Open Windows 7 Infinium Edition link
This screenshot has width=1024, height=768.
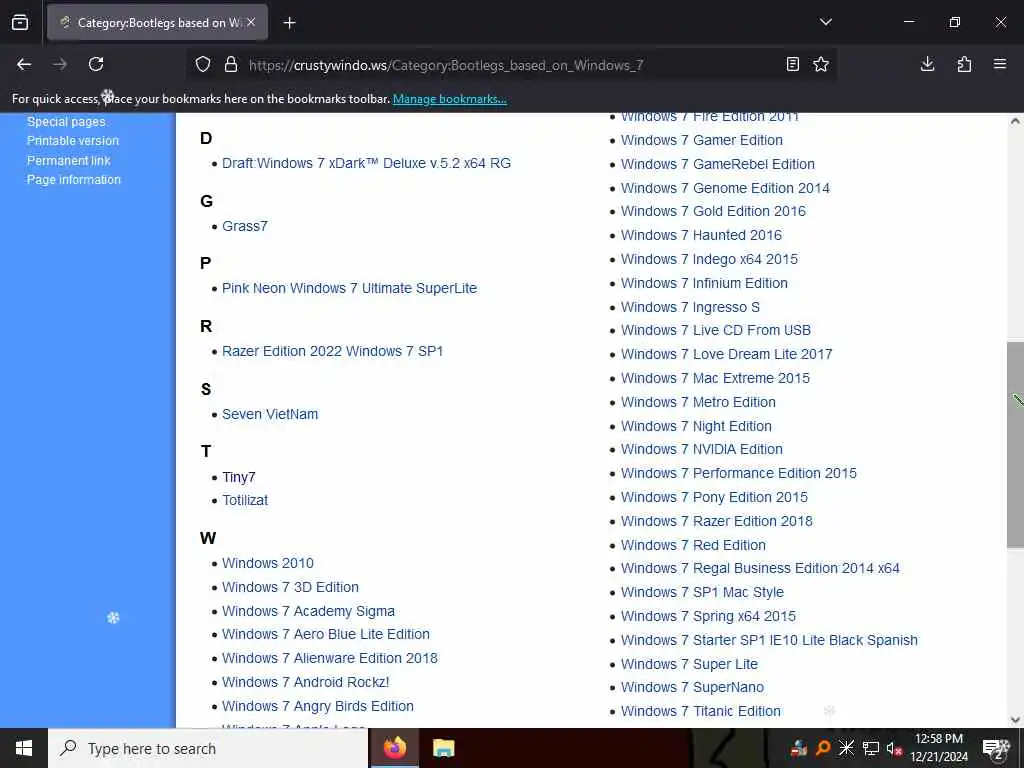[704, 283]
